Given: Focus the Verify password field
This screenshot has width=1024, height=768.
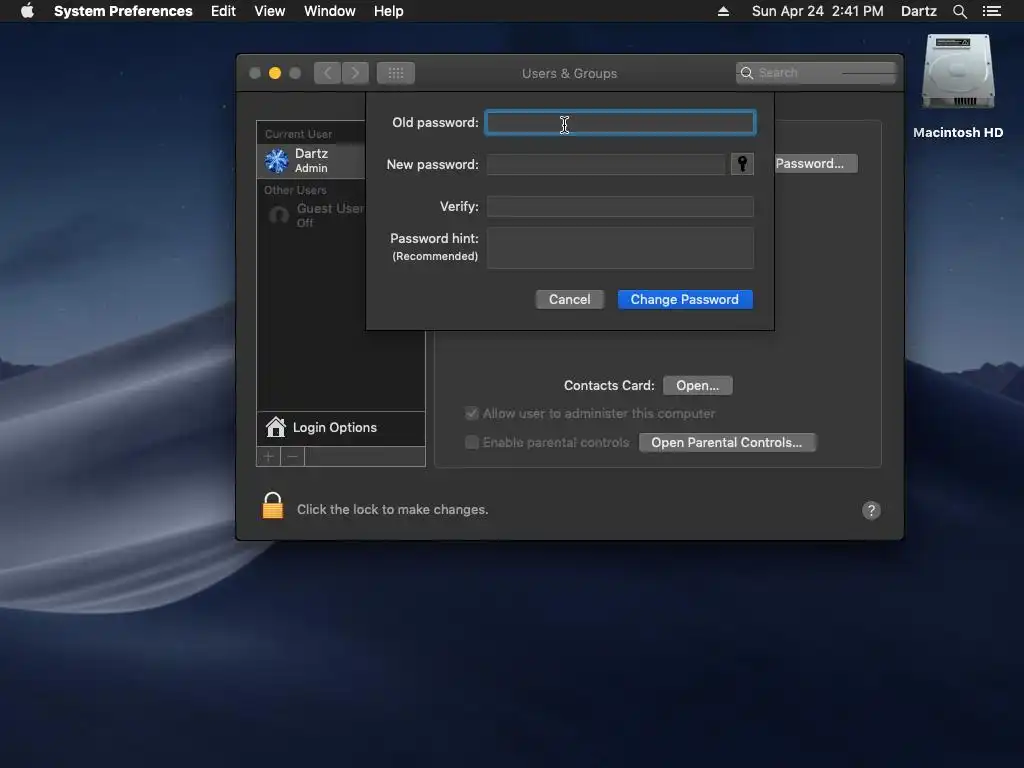Looking at the screenshot, I should pyautogui.click(x=620, y=206).
